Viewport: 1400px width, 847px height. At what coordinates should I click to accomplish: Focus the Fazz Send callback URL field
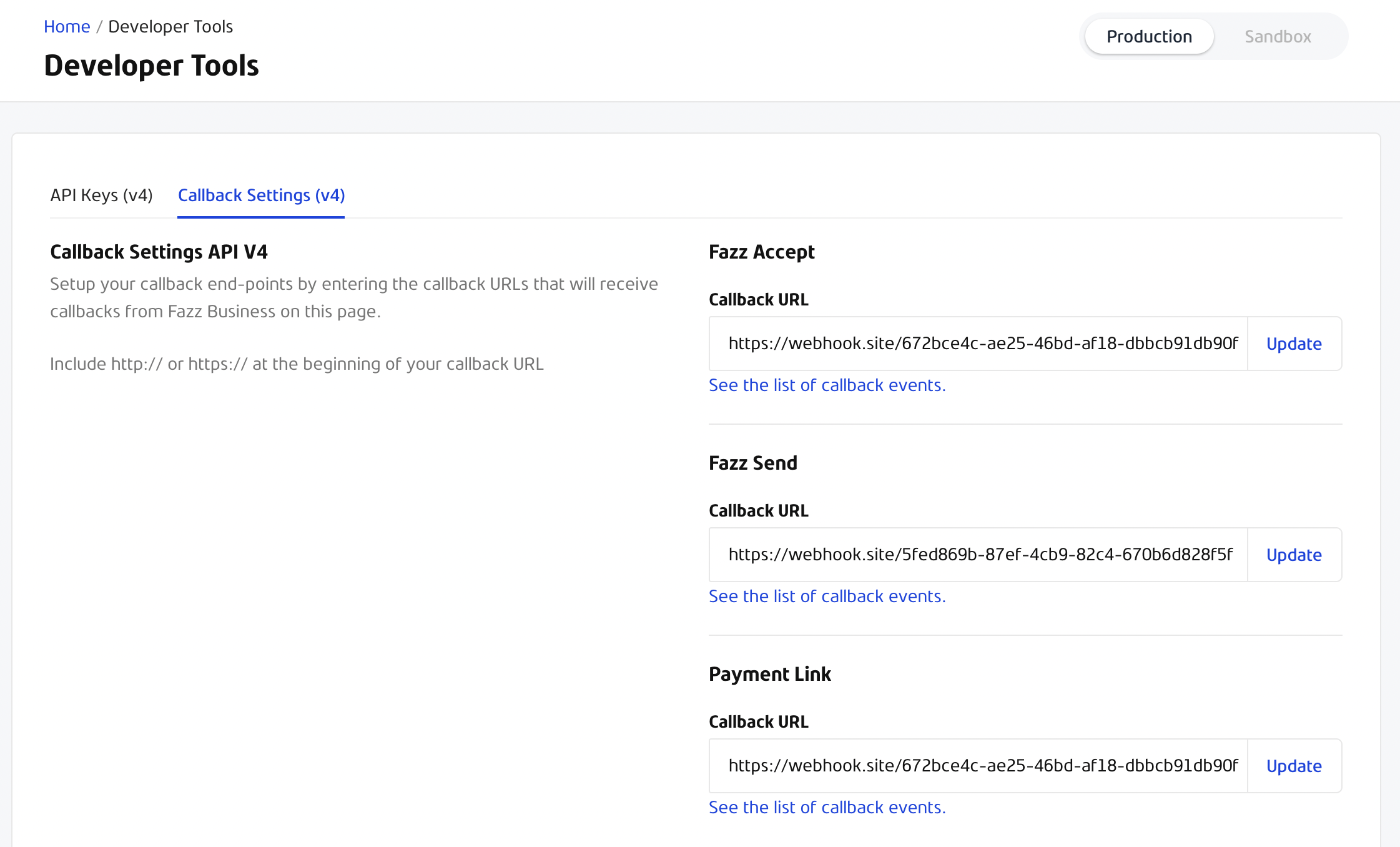click(x=979, y=555)
